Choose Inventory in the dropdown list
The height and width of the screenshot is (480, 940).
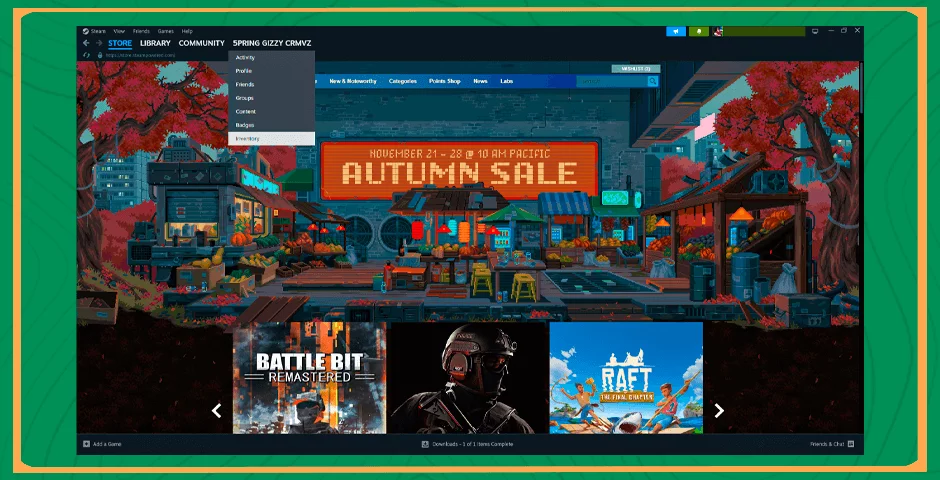point(272,138)
